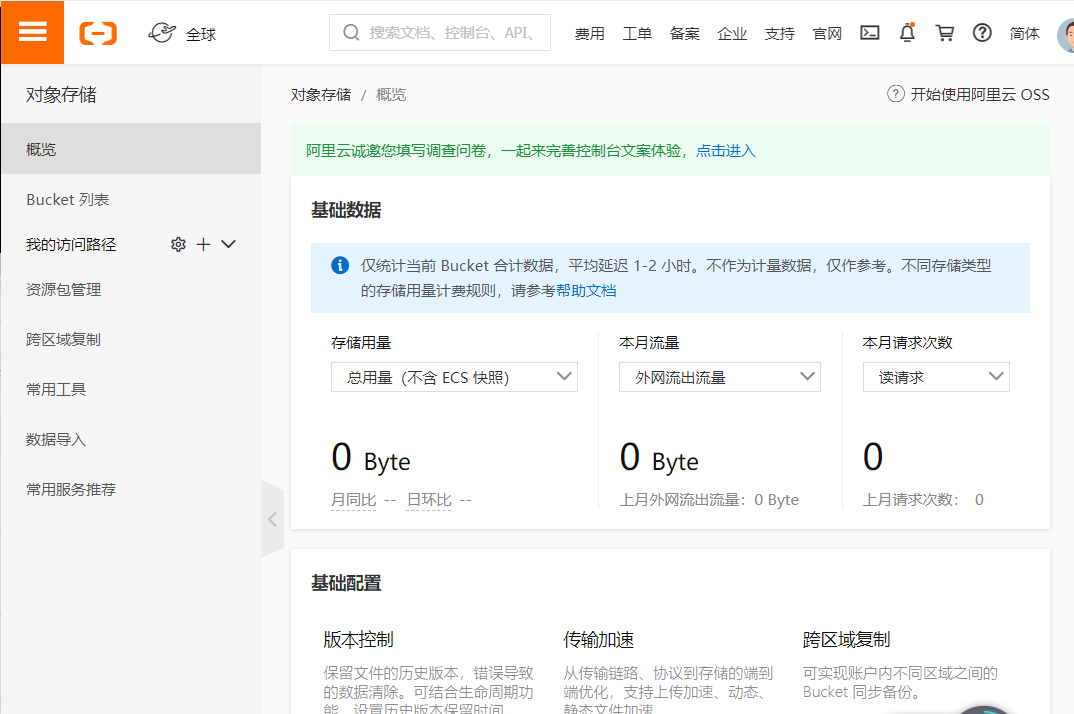Open the notifications bell
Image resolution: width=1074 pixels, height=714 pixels.
click(x=908, y=33)
